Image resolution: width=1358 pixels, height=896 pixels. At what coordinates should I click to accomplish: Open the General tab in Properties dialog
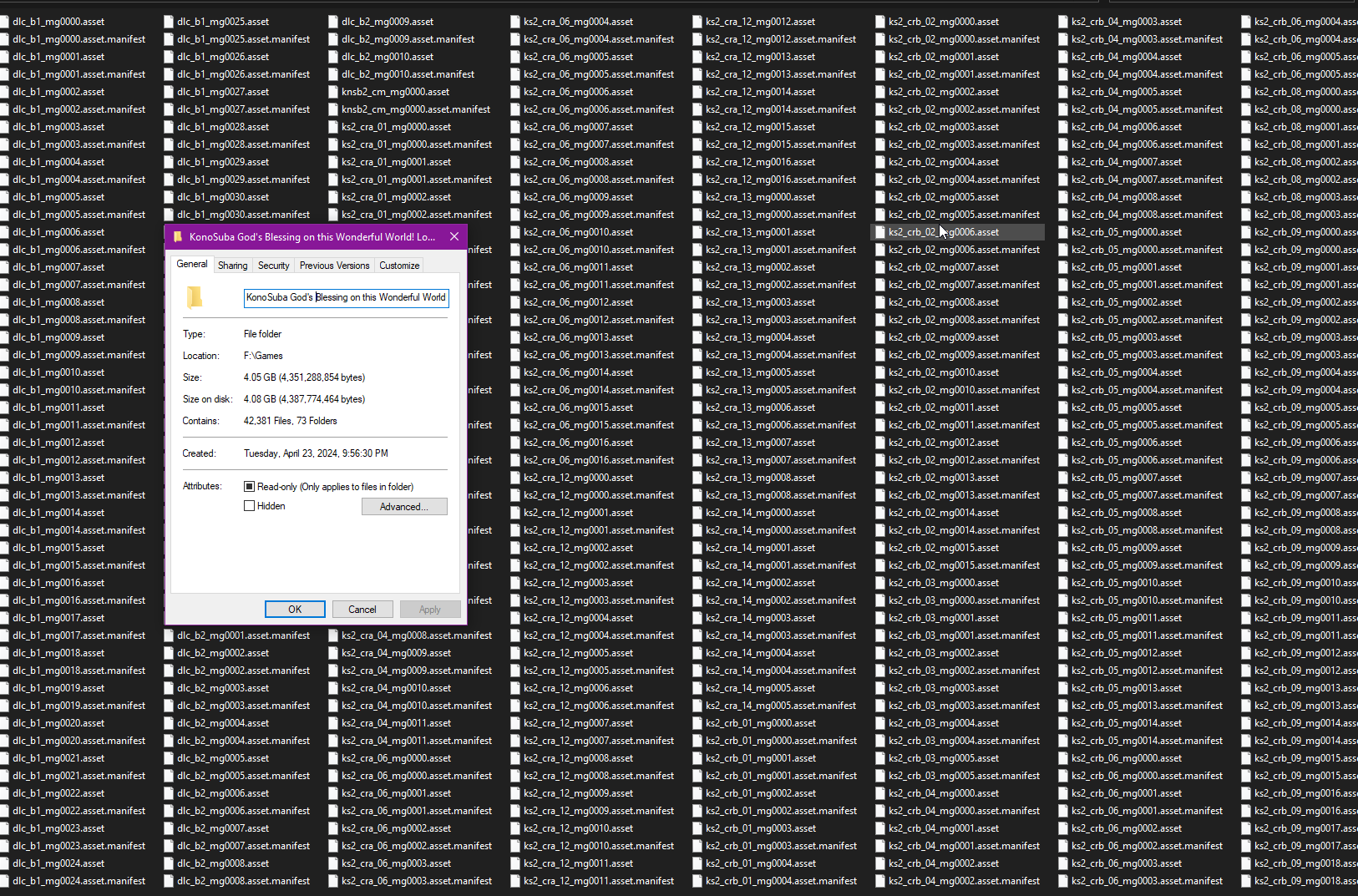click(192, 264)
